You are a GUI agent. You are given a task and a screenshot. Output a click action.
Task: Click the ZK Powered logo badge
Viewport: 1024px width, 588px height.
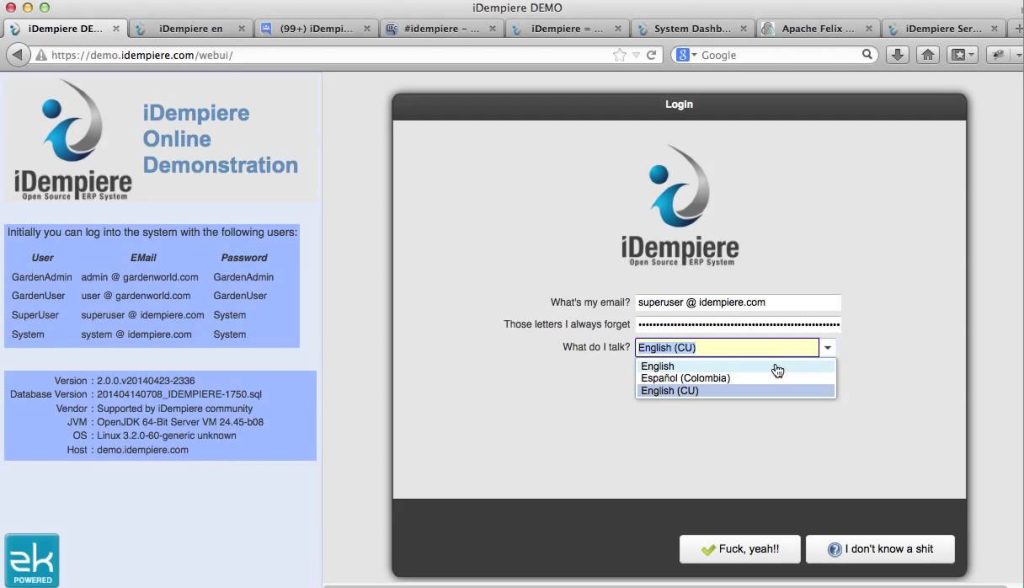[32, 560]
